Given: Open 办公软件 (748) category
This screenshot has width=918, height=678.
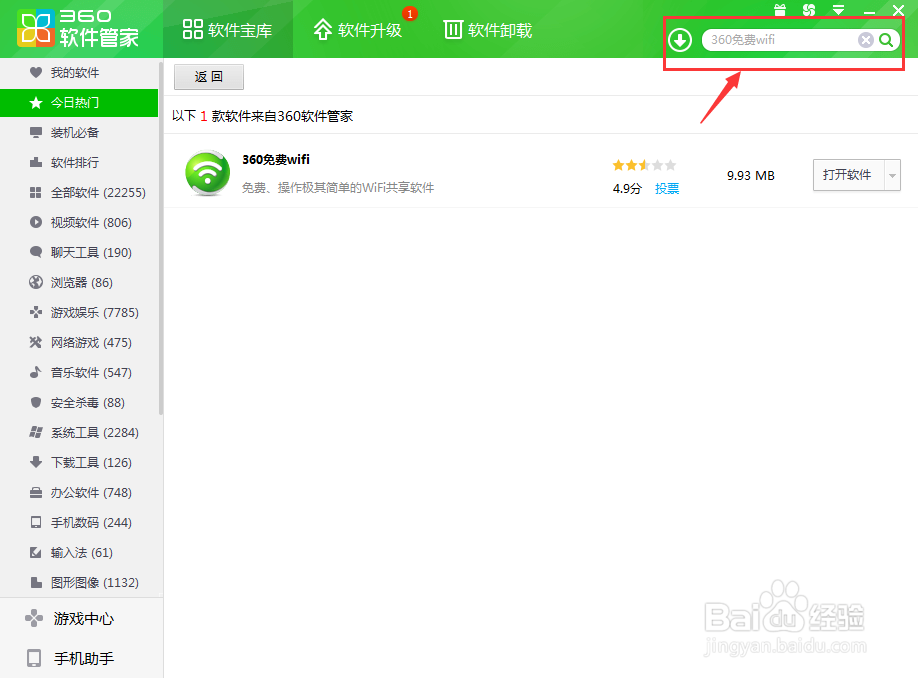Looking at the screenshot, I should pyautogui.click(x=79, y=492).
